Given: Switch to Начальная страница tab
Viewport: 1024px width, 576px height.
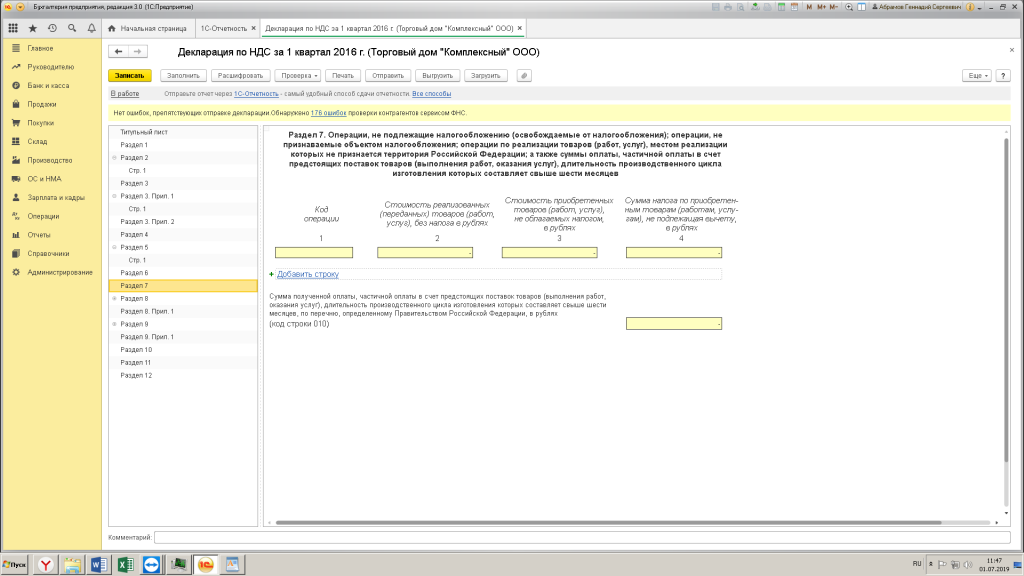Looking at the screenshot, I should 148,28.
